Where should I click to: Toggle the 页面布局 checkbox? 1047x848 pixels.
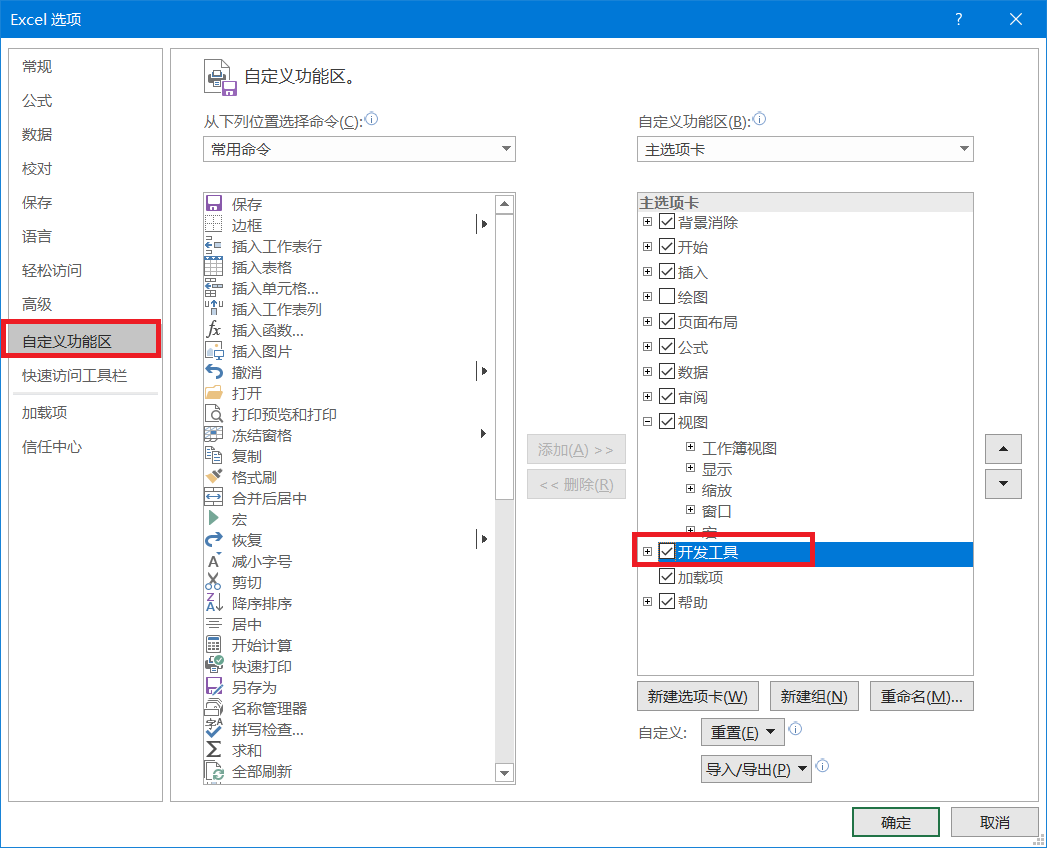pyautogui.click(x=666, y=321)
